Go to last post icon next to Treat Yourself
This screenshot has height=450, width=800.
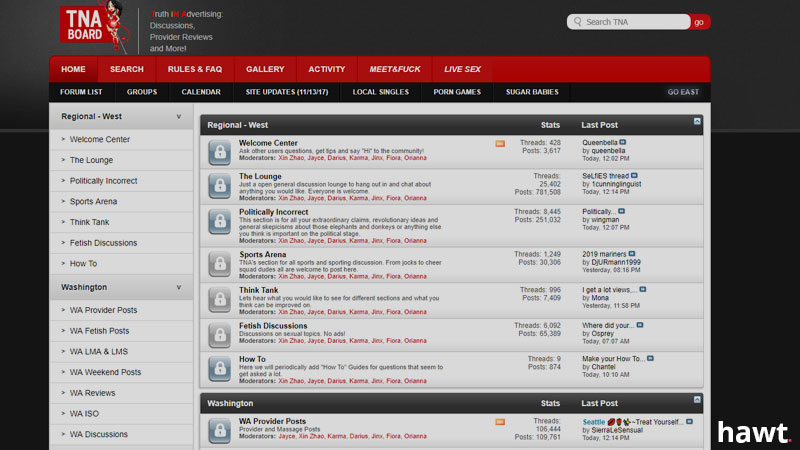tap(689, 422)
